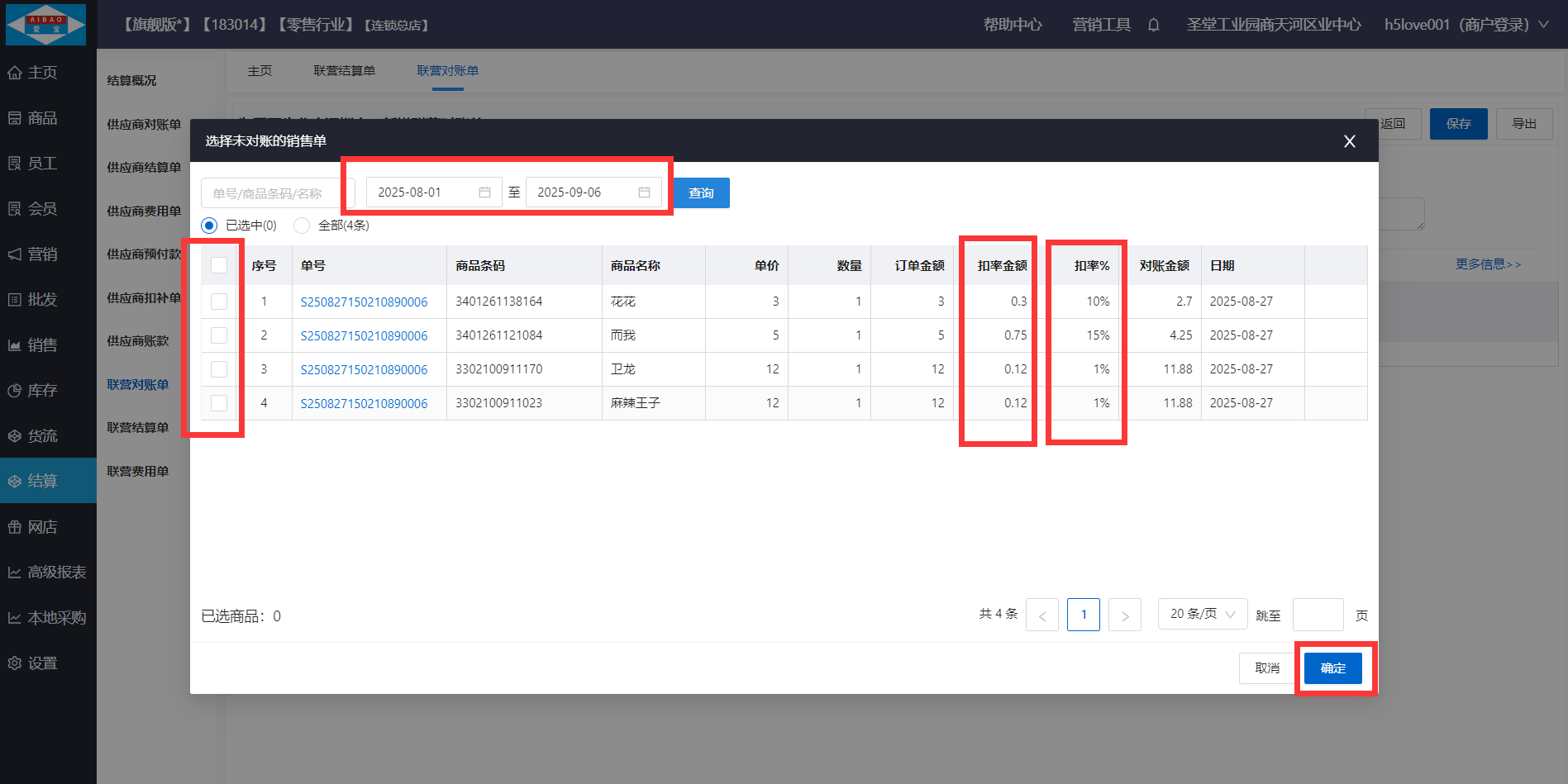Screen dimensions: 1568x784
Task: Check the row for 花花
Action: pos(219,302)
